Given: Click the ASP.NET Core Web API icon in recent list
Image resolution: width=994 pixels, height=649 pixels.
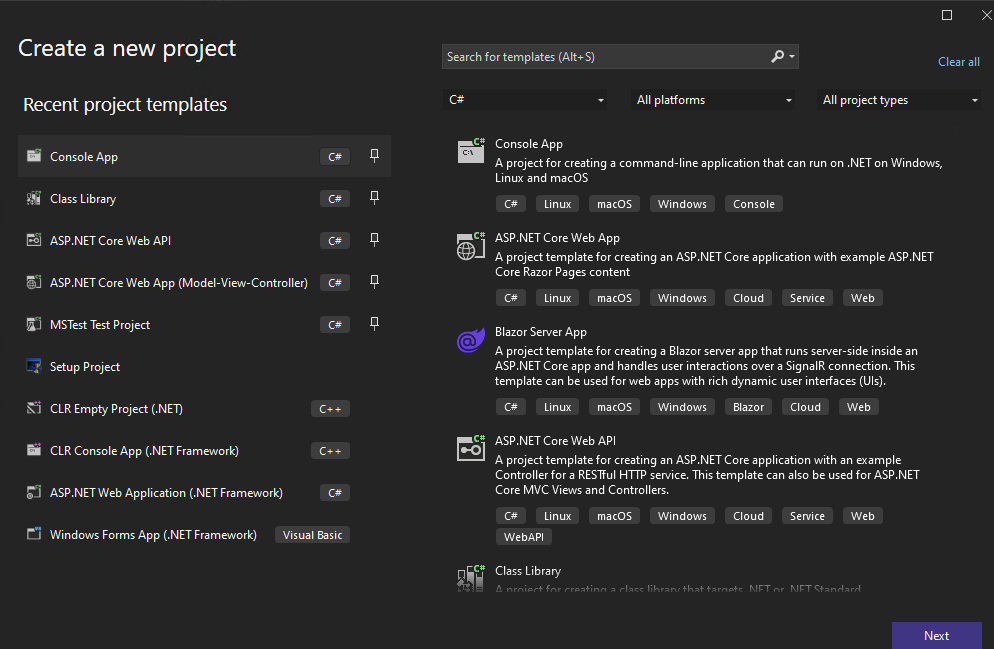Looking at the screenshot, I should point(34,240).
